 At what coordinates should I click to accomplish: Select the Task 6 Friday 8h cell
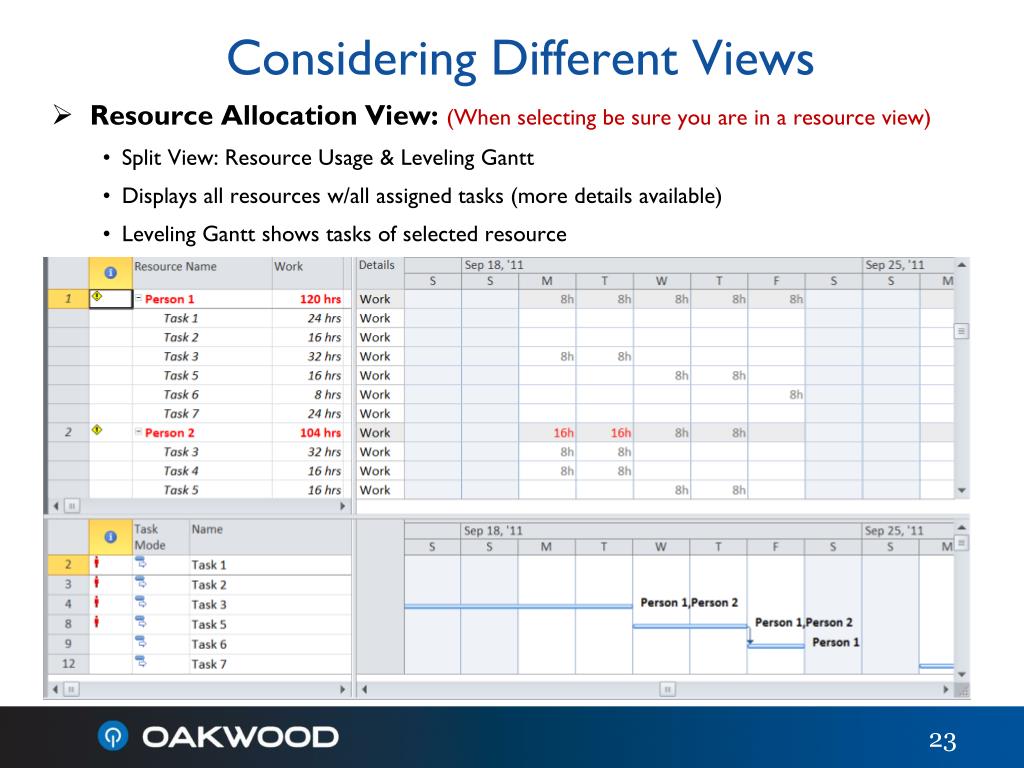coord(776,394)
